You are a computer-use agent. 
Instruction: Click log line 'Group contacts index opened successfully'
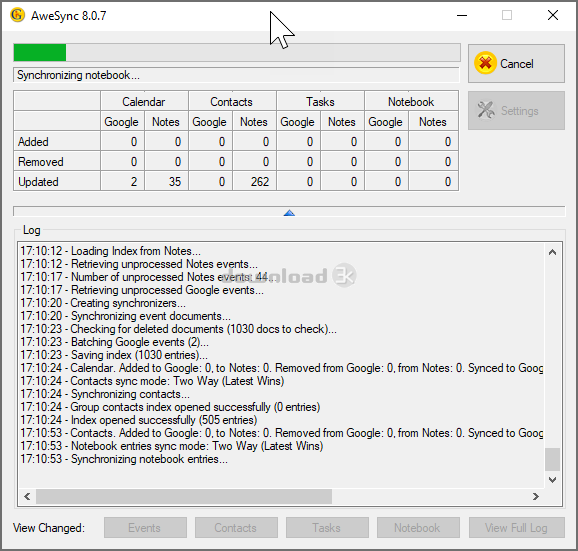pyautogui.click(x=170, y=407)
